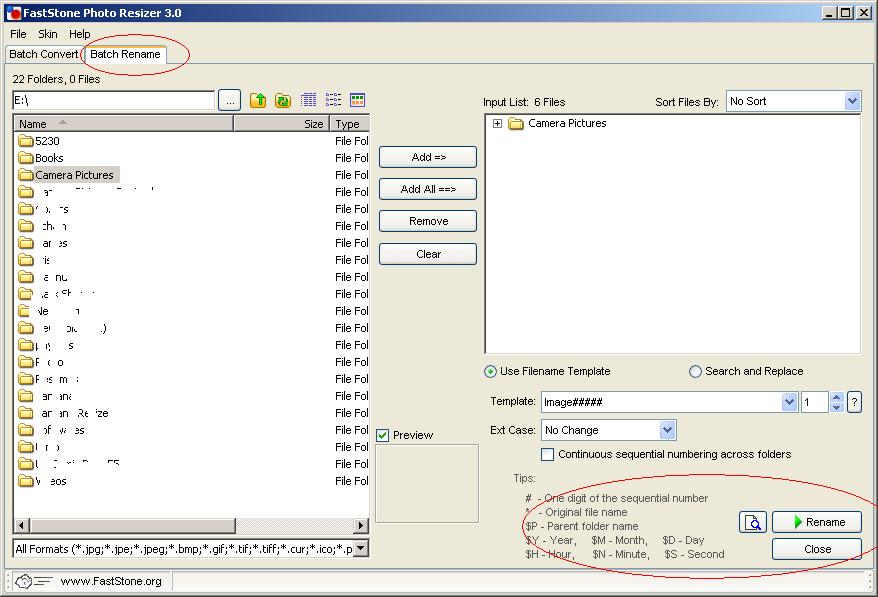Sort by the Size column header

pos(281,124)
